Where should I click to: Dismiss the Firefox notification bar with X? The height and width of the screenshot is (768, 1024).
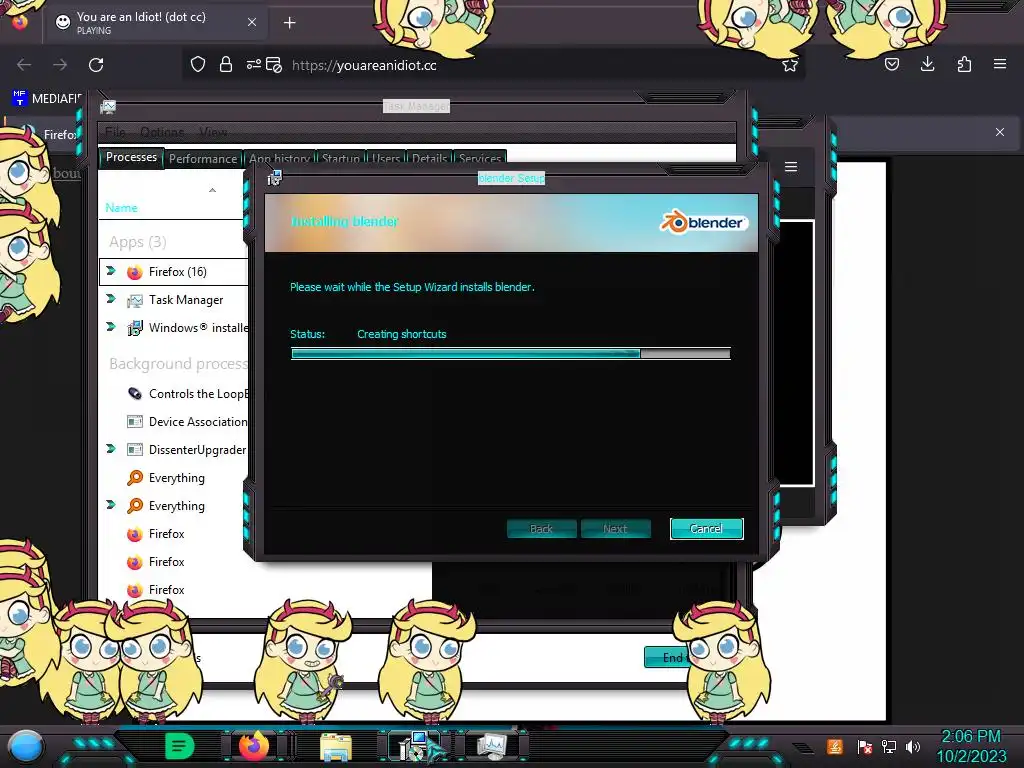coord(1000,132)
